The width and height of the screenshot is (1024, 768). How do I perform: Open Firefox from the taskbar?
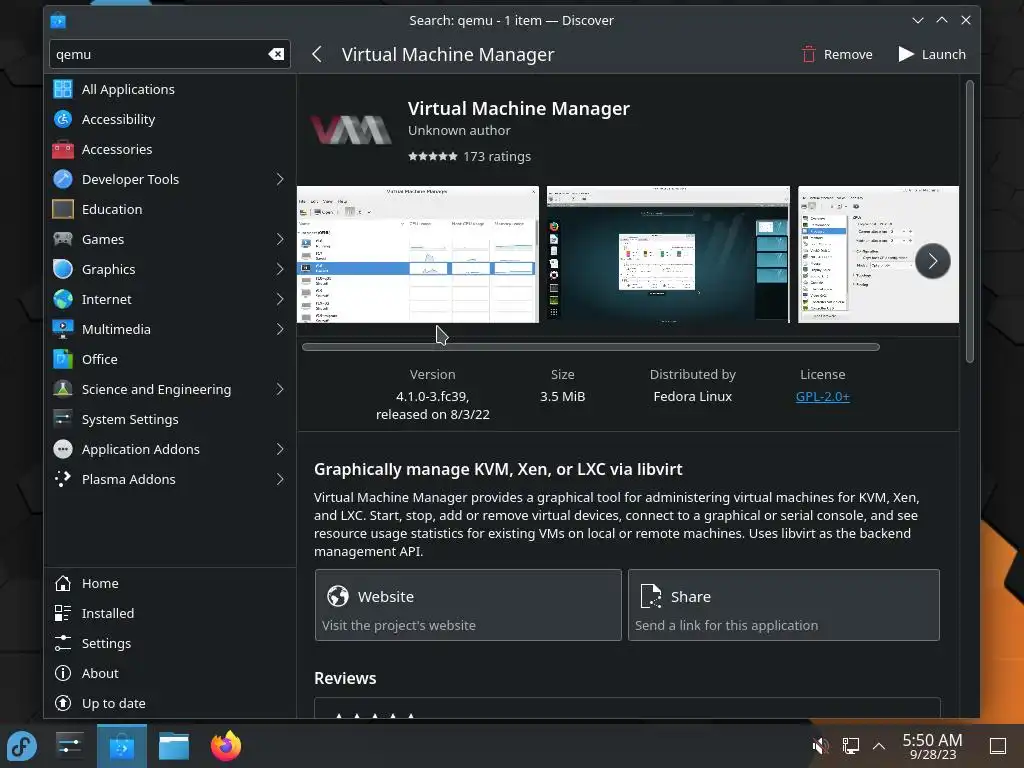pyautogui.click(x=226, y=746)
